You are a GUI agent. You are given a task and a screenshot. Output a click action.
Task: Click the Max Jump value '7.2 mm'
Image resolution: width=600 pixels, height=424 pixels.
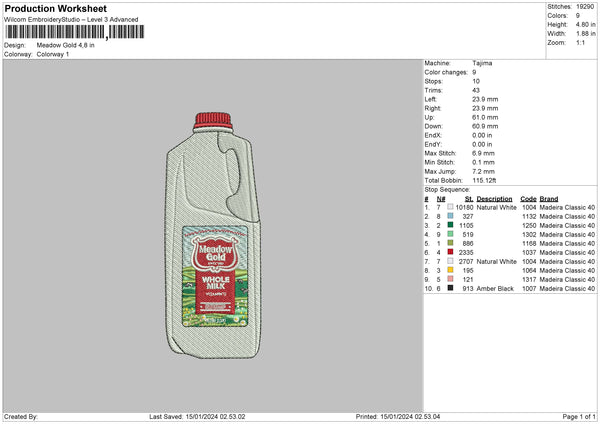tap(483, 171)
